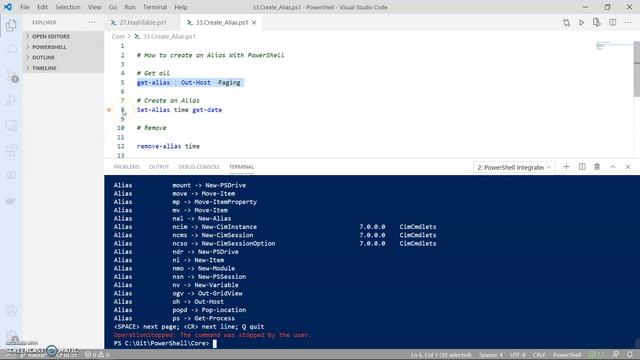Add a new terminal with the plus icon
Viewport: 640px width, 360px height.
566,167
